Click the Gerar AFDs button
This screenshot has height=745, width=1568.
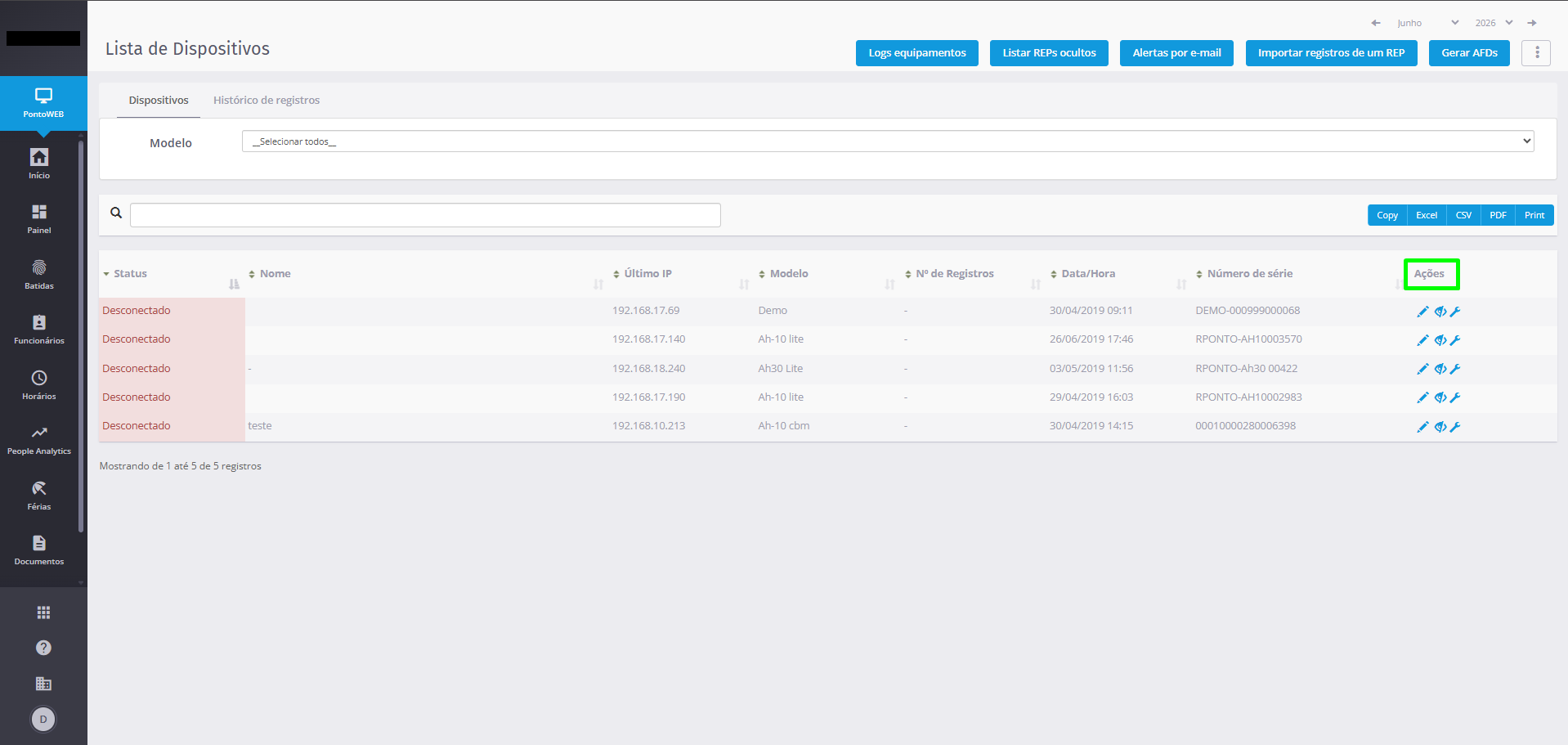(x=1469, y=53)
